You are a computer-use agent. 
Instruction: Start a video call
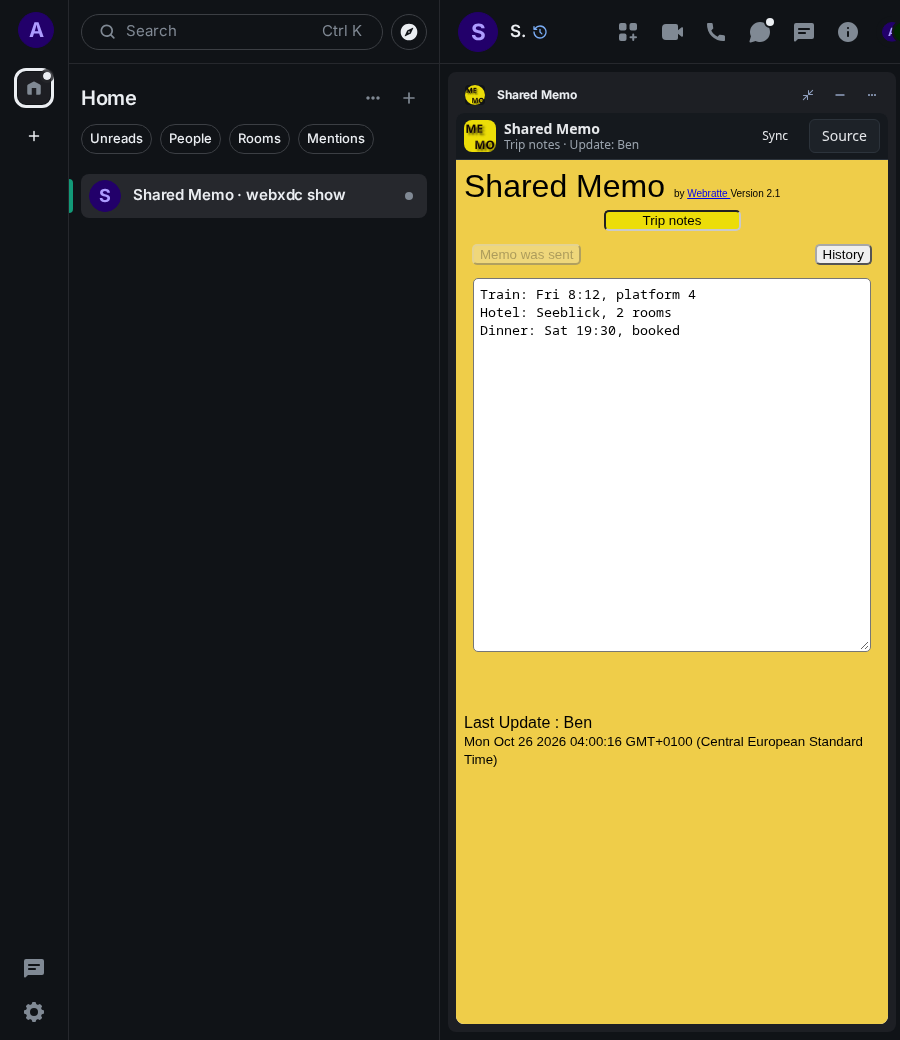click(x=672, y=32)
